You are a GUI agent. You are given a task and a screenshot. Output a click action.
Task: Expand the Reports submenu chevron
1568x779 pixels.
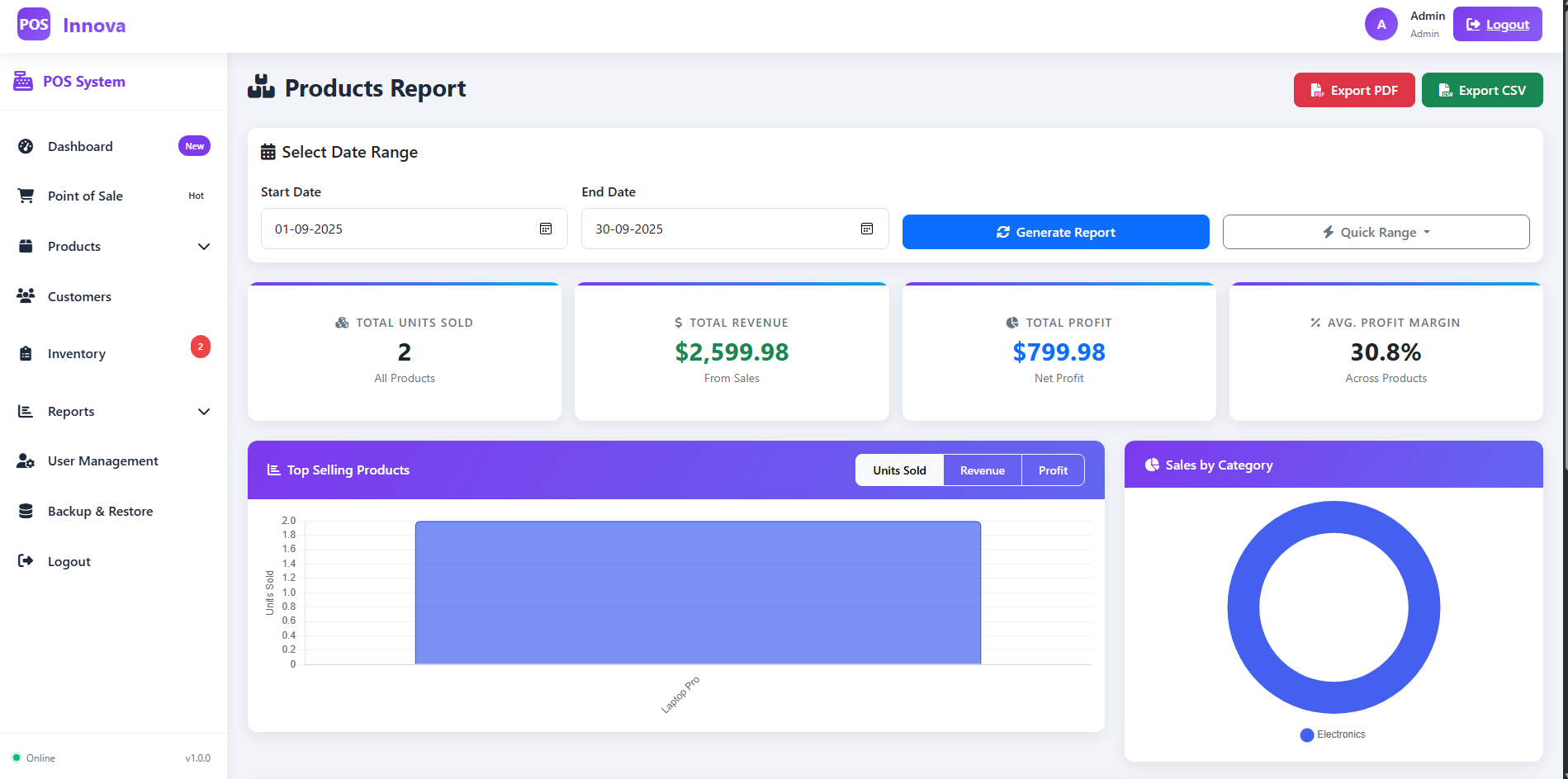pos(204,411)
